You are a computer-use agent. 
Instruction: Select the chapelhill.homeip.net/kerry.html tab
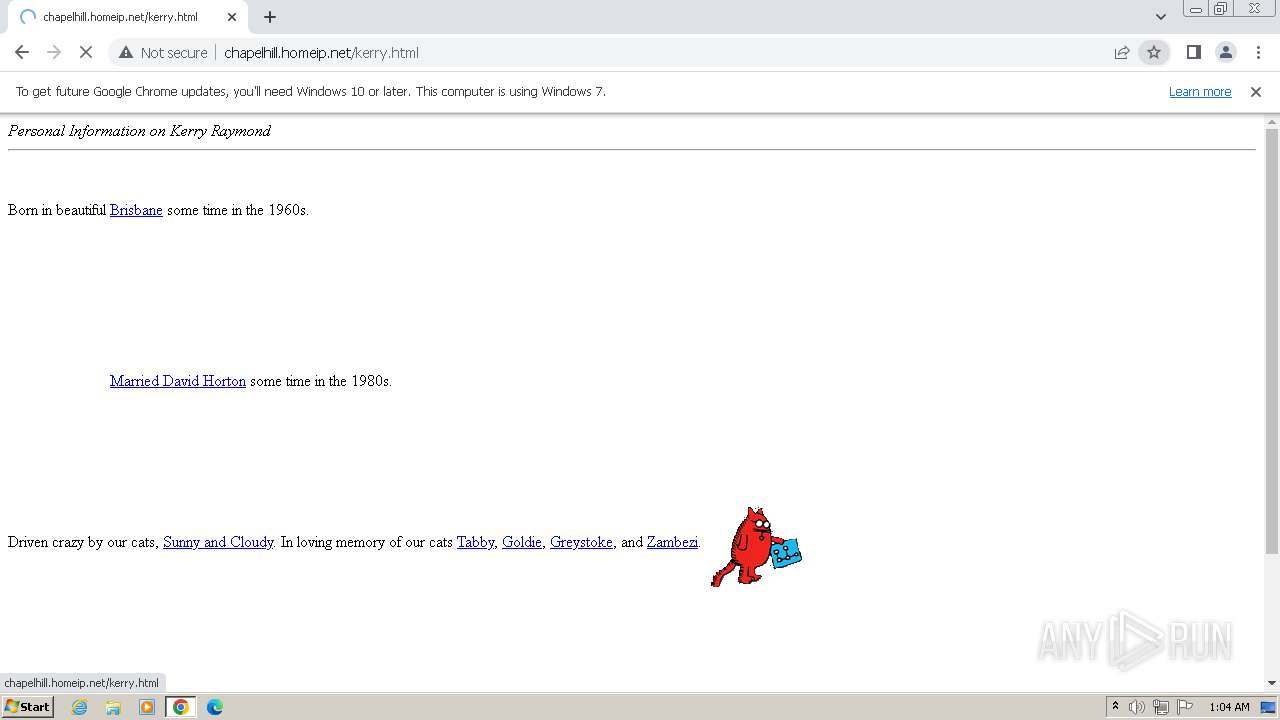click(127, 17)
